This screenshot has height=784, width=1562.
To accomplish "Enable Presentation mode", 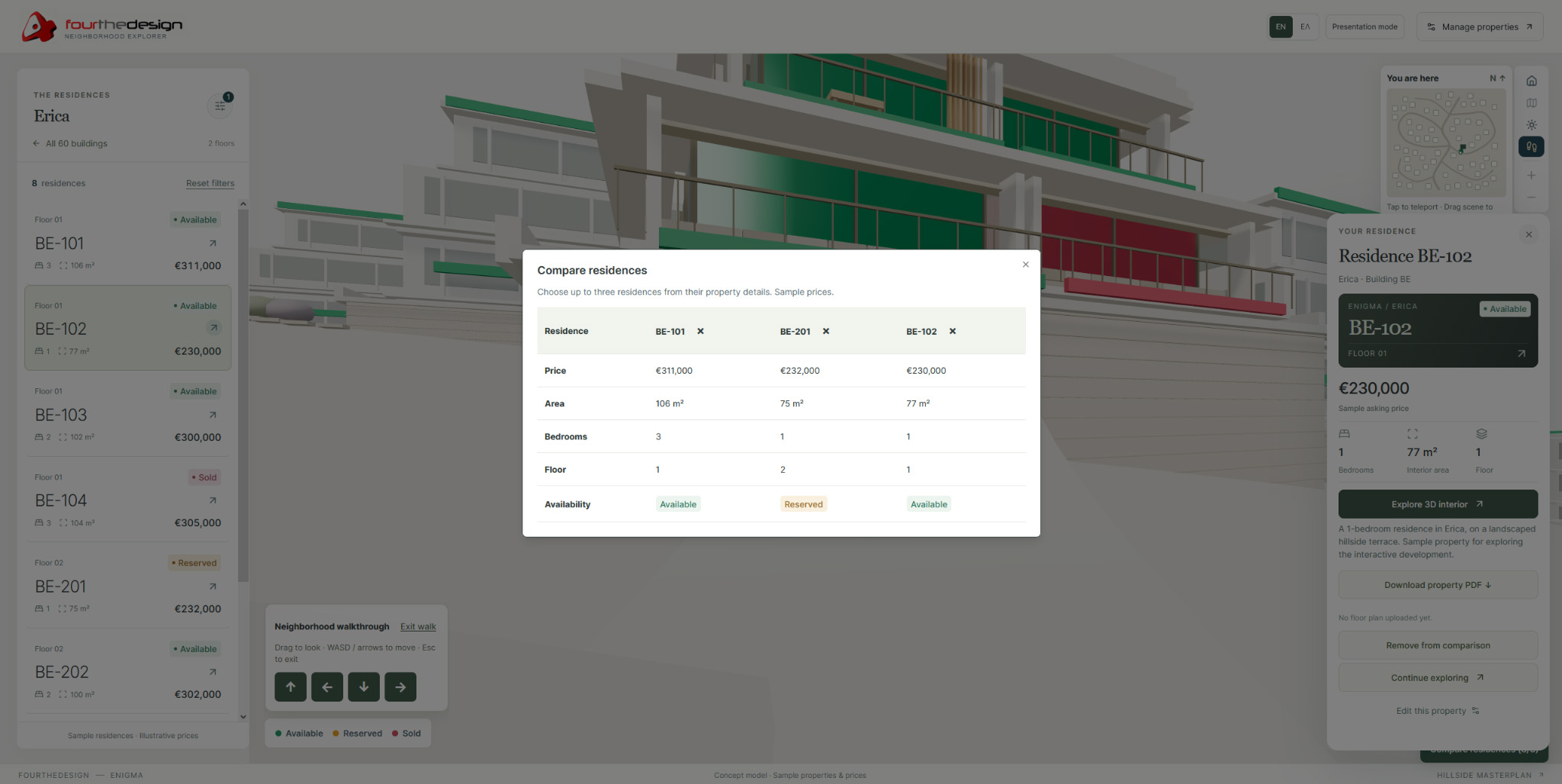I will tap(1364, 27).
